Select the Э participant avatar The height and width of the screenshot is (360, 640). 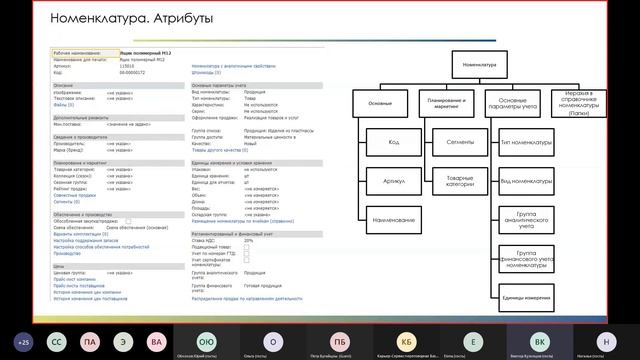[x=123, y=342]
